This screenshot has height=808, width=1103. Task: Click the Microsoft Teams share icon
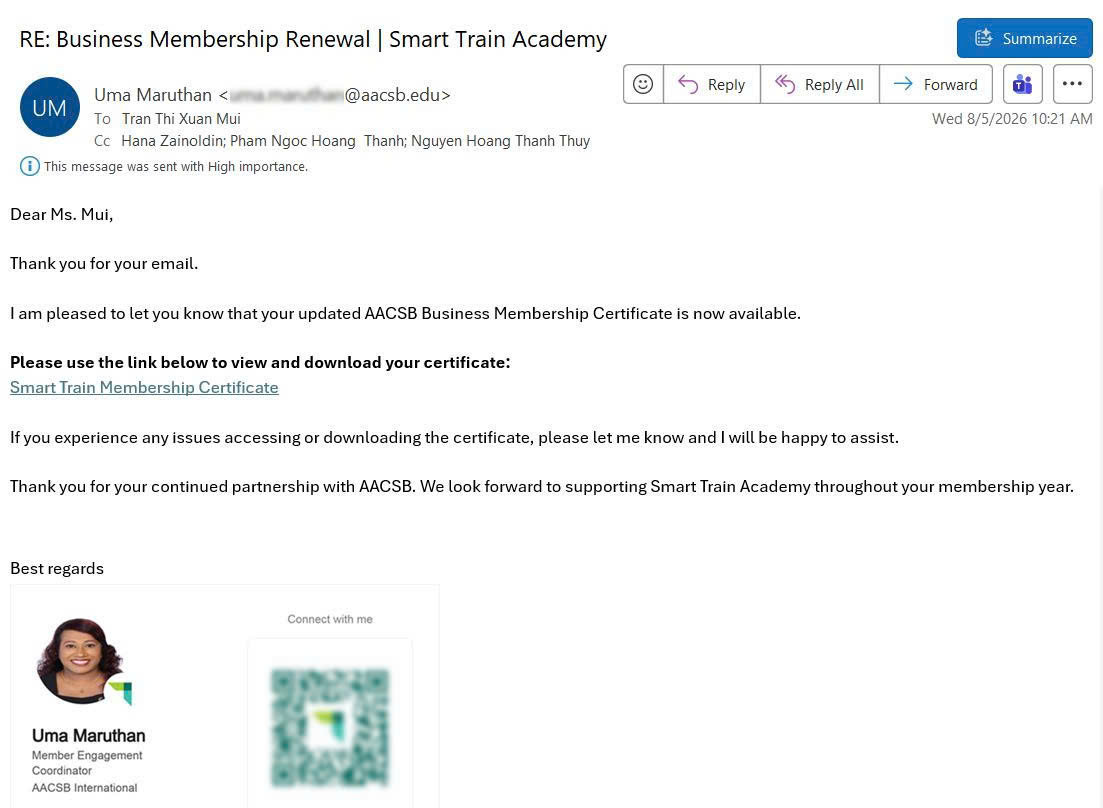(x=1022, y=84)
